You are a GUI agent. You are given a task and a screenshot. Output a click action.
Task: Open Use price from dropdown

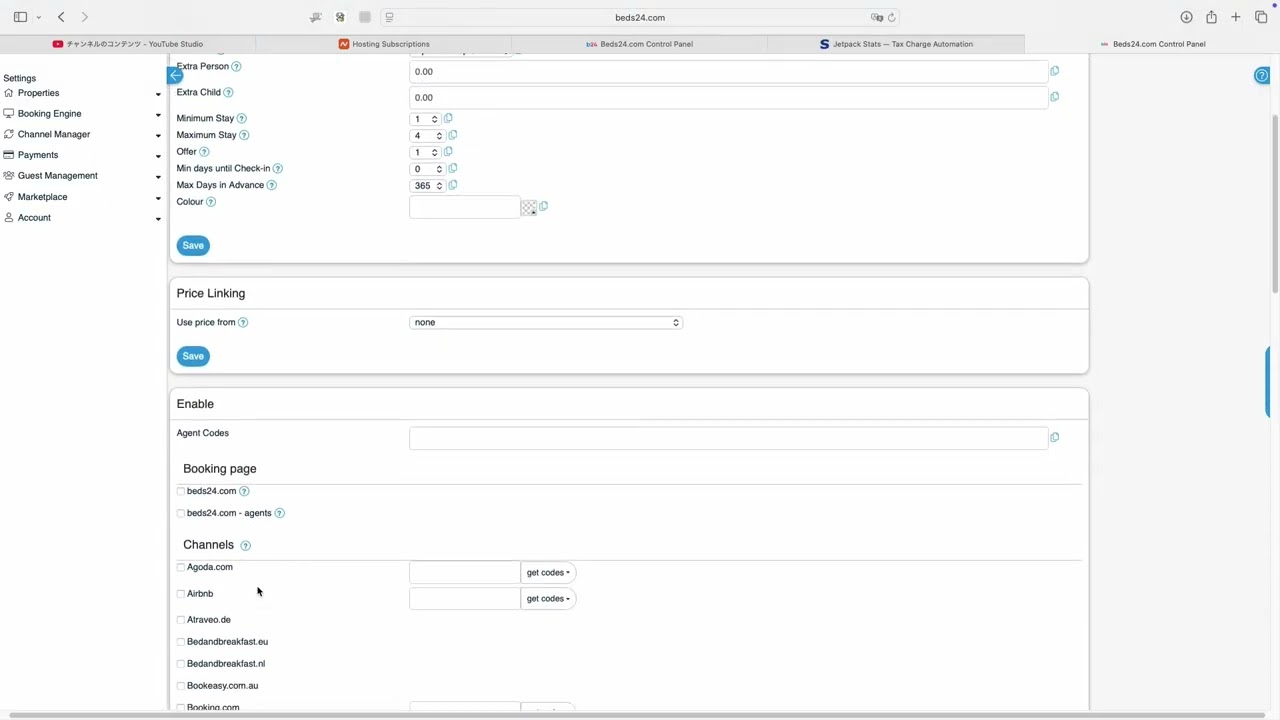click(x=546, y=323)
